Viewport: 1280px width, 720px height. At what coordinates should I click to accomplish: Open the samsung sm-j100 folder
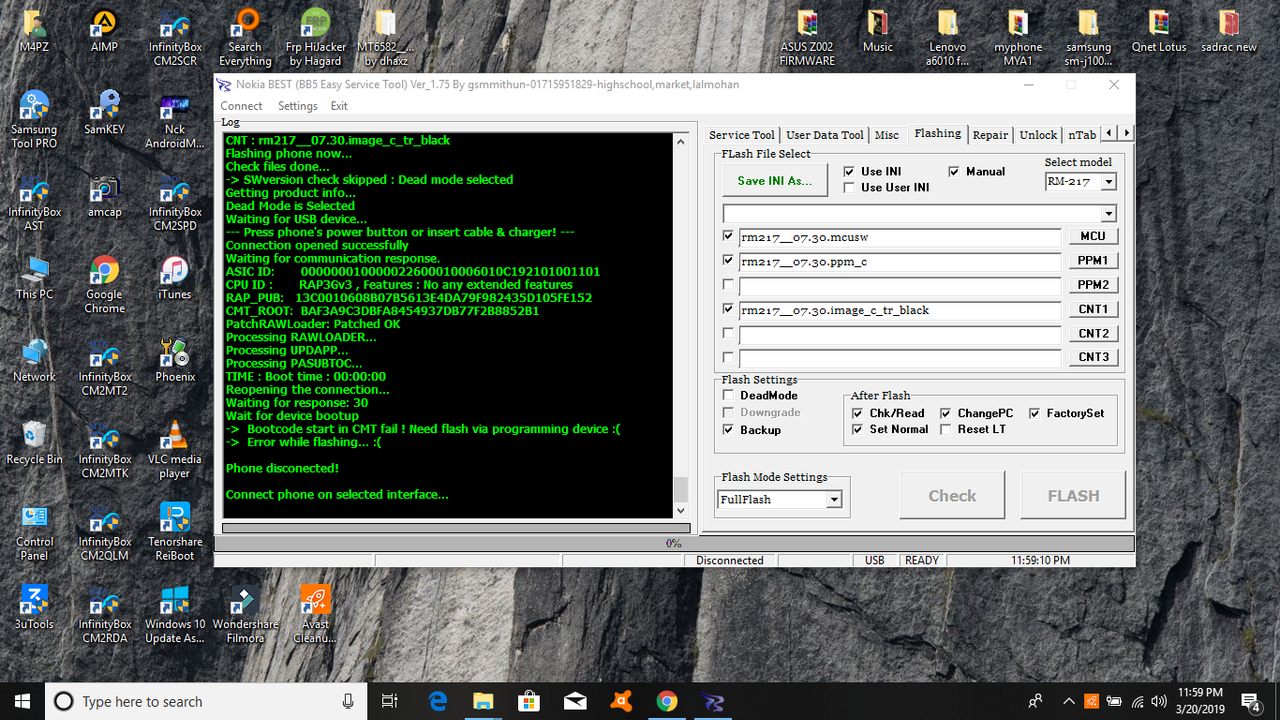point(1088,37)
